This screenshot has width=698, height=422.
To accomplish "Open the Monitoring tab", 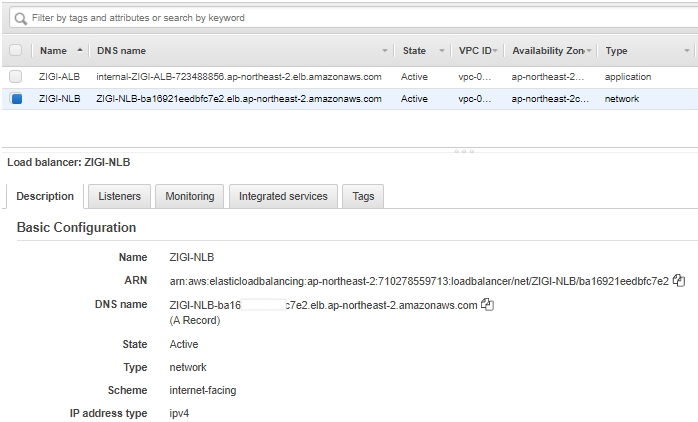I will click(190, 196).
